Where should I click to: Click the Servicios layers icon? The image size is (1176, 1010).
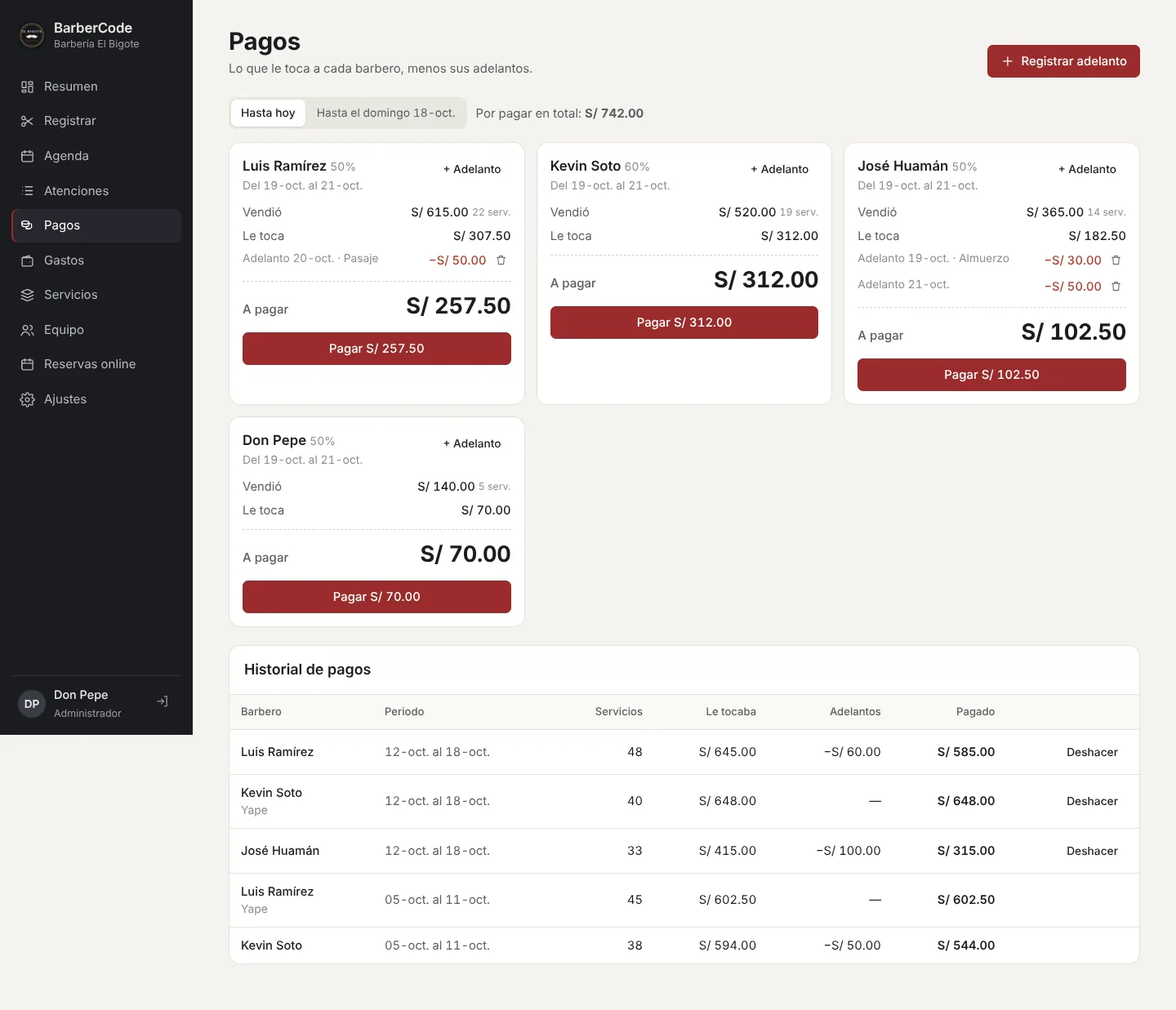point(27,295)
